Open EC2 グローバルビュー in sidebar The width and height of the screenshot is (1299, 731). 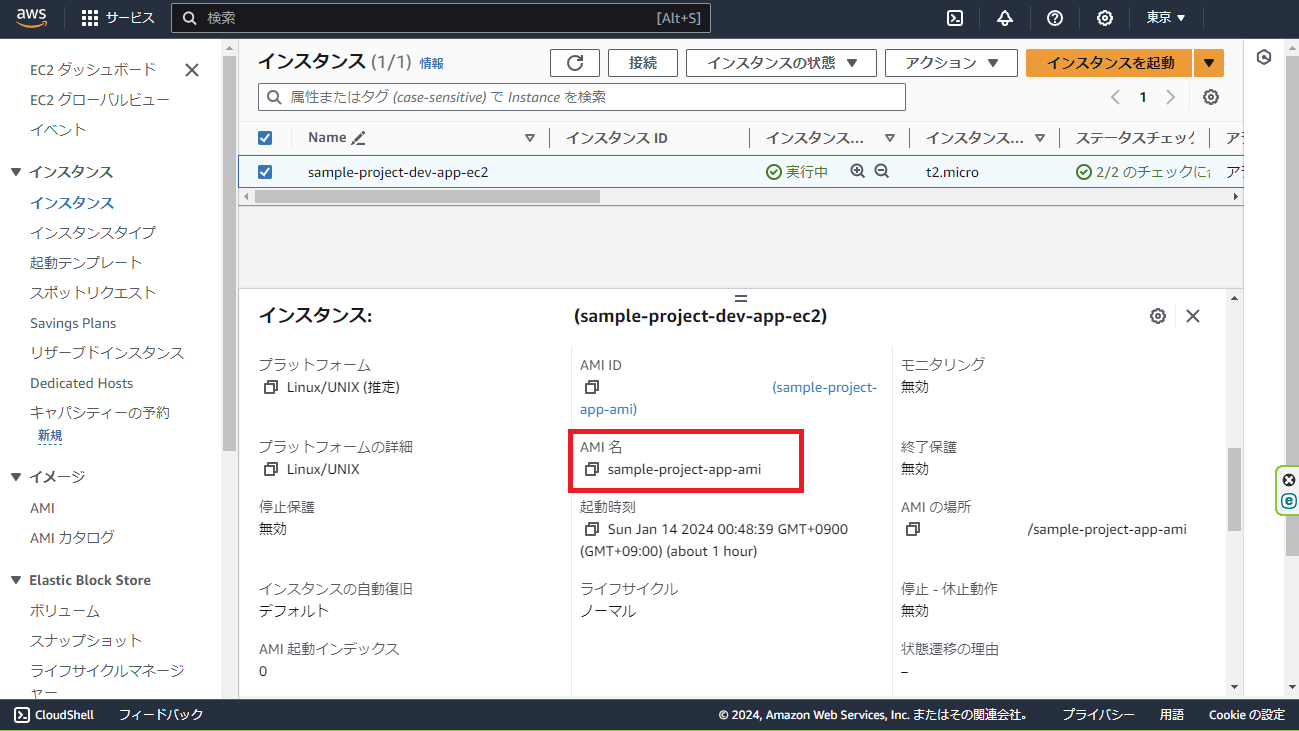(x=100, y=100)
